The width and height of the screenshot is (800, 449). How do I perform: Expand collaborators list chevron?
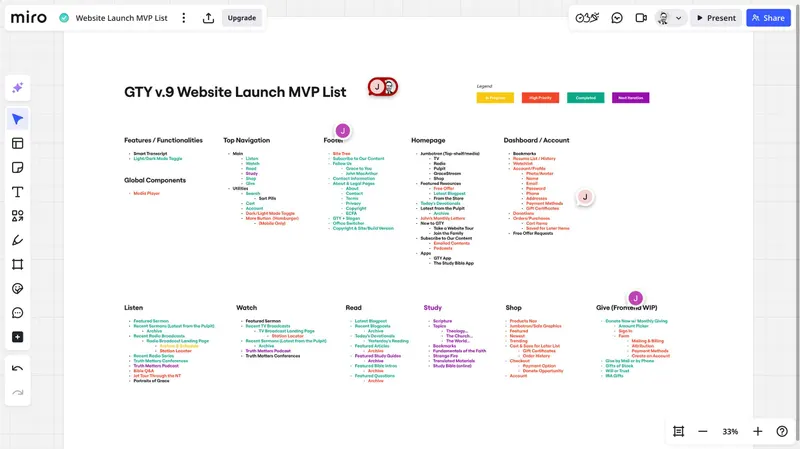click(679, 18)
